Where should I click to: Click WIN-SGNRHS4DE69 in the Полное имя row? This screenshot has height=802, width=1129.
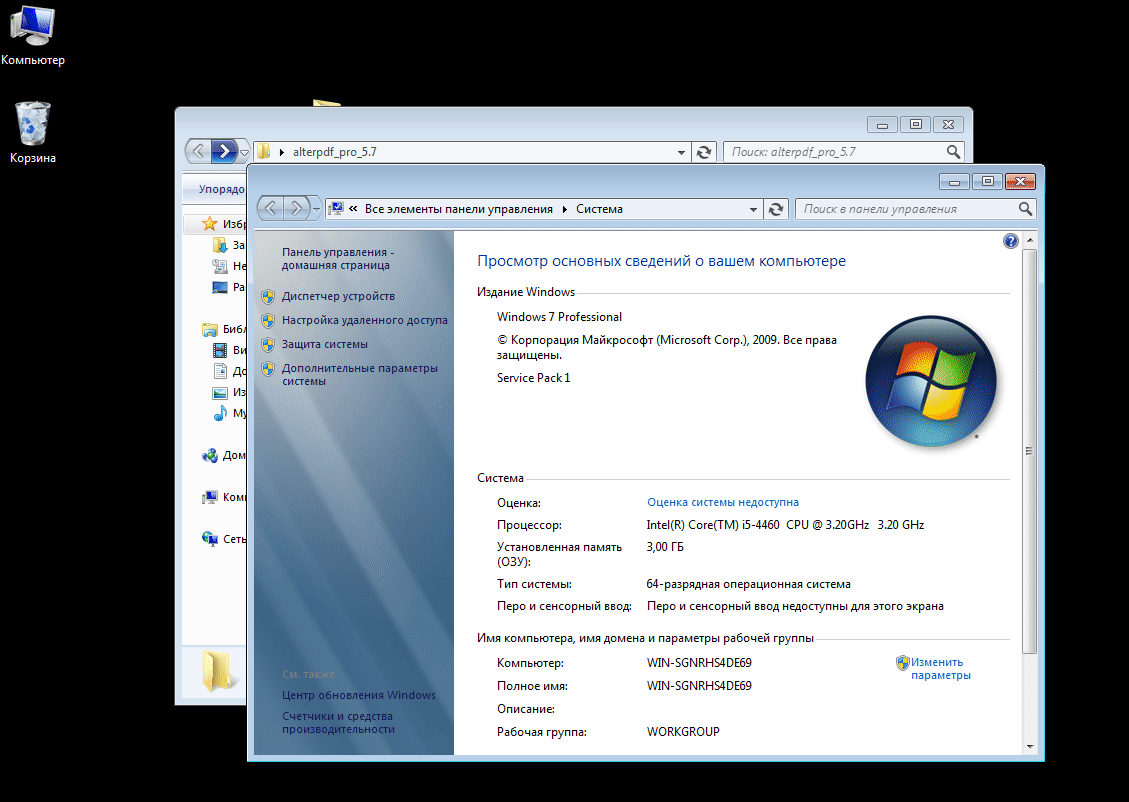click(x=699, y=686)
